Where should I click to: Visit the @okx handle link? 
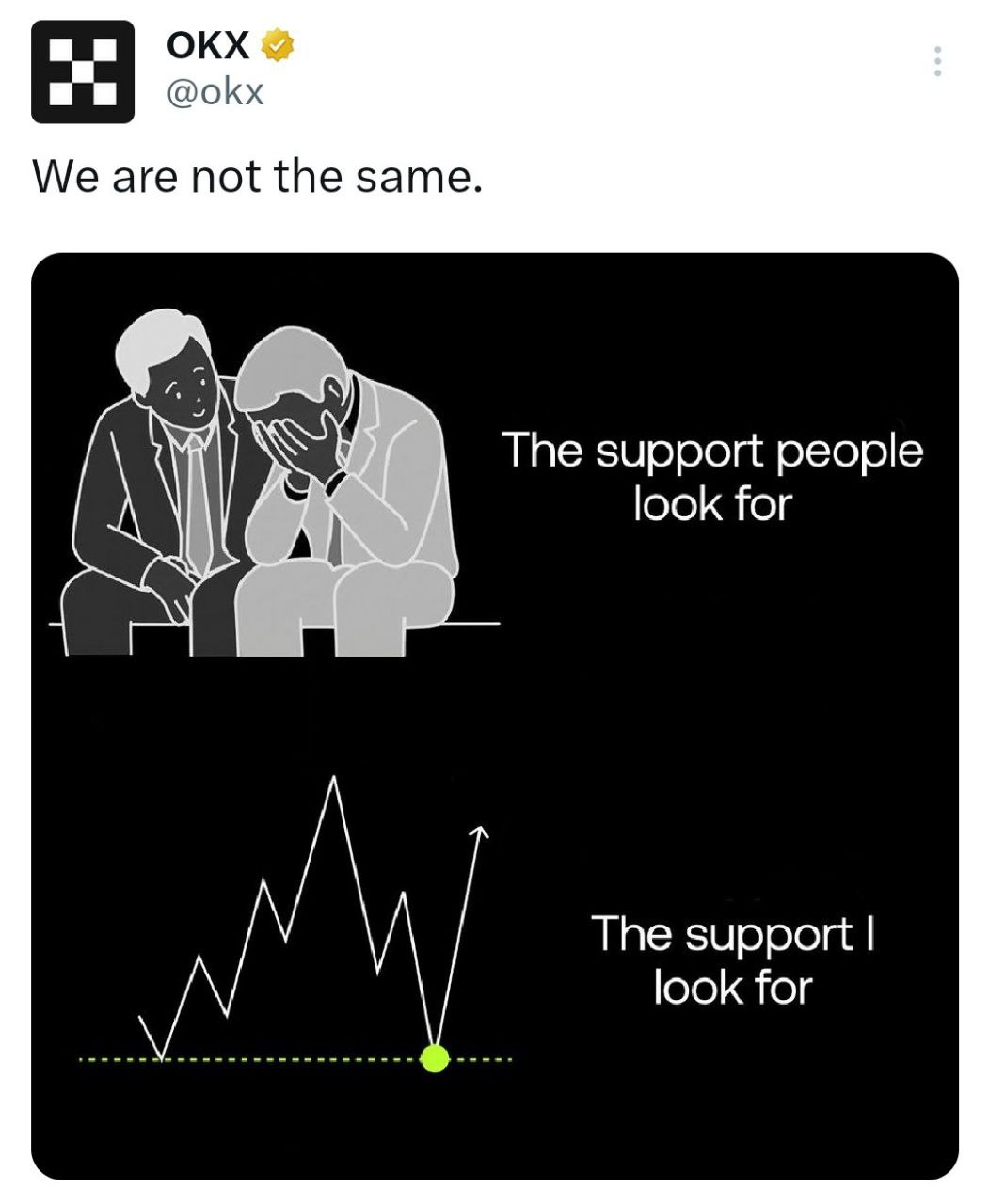coord(215,92)
